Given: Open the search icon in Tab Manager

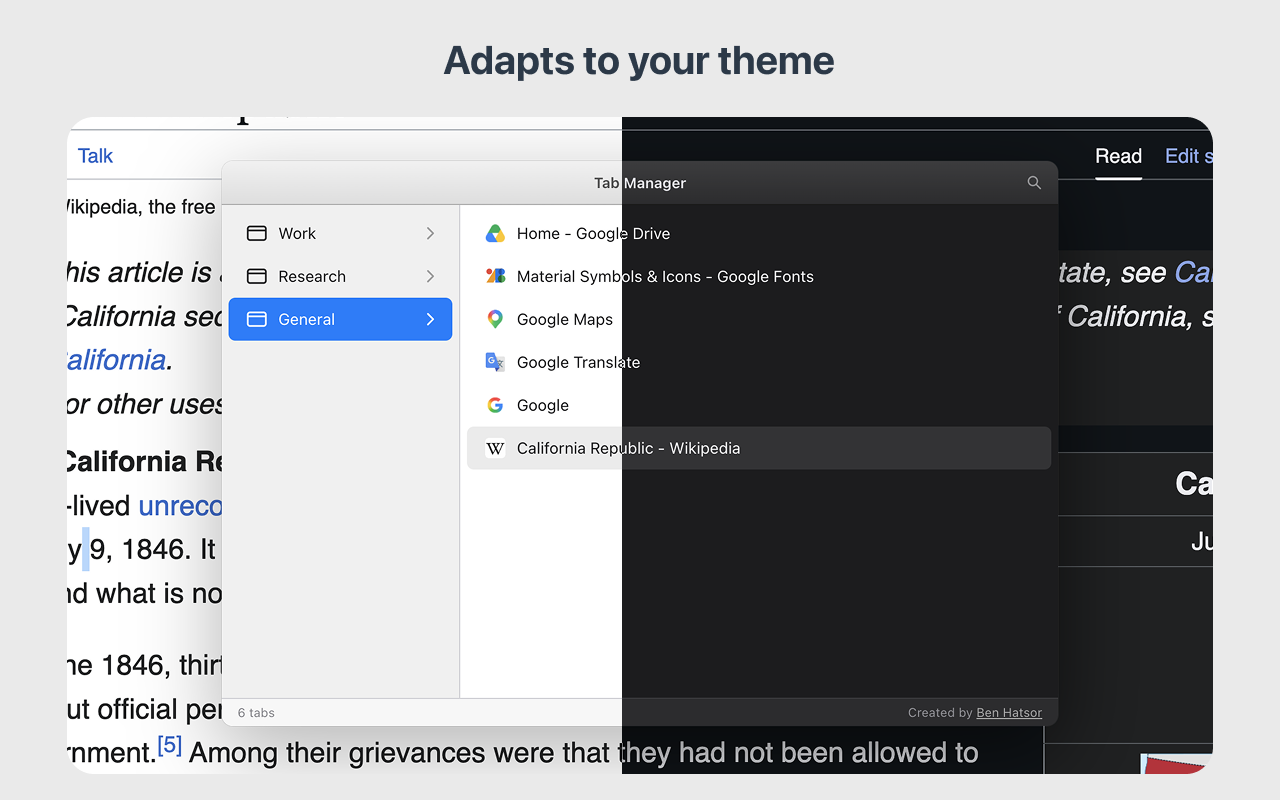Looking at the screenshot, I should coord(1034,183).
